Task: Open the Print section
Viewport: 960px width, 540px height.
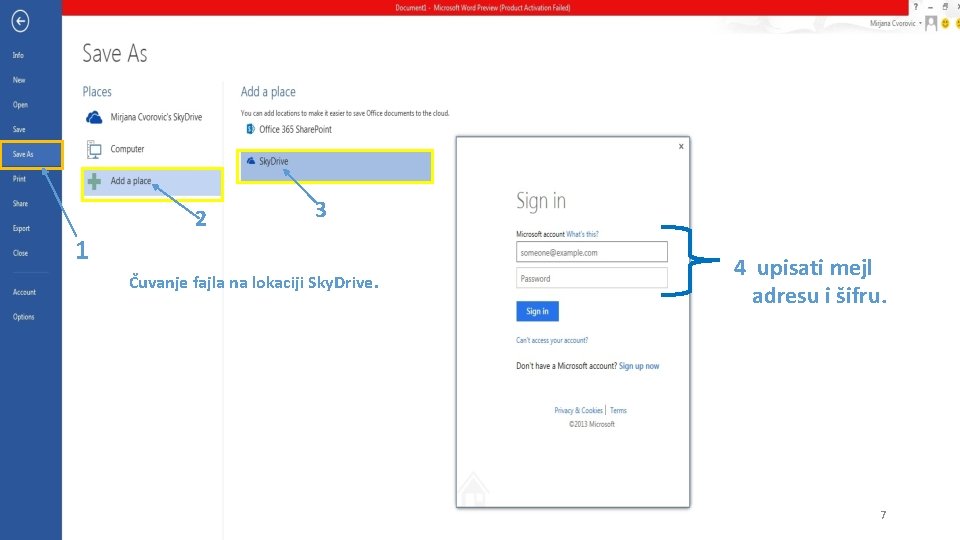Action: (x=20, y=179)
